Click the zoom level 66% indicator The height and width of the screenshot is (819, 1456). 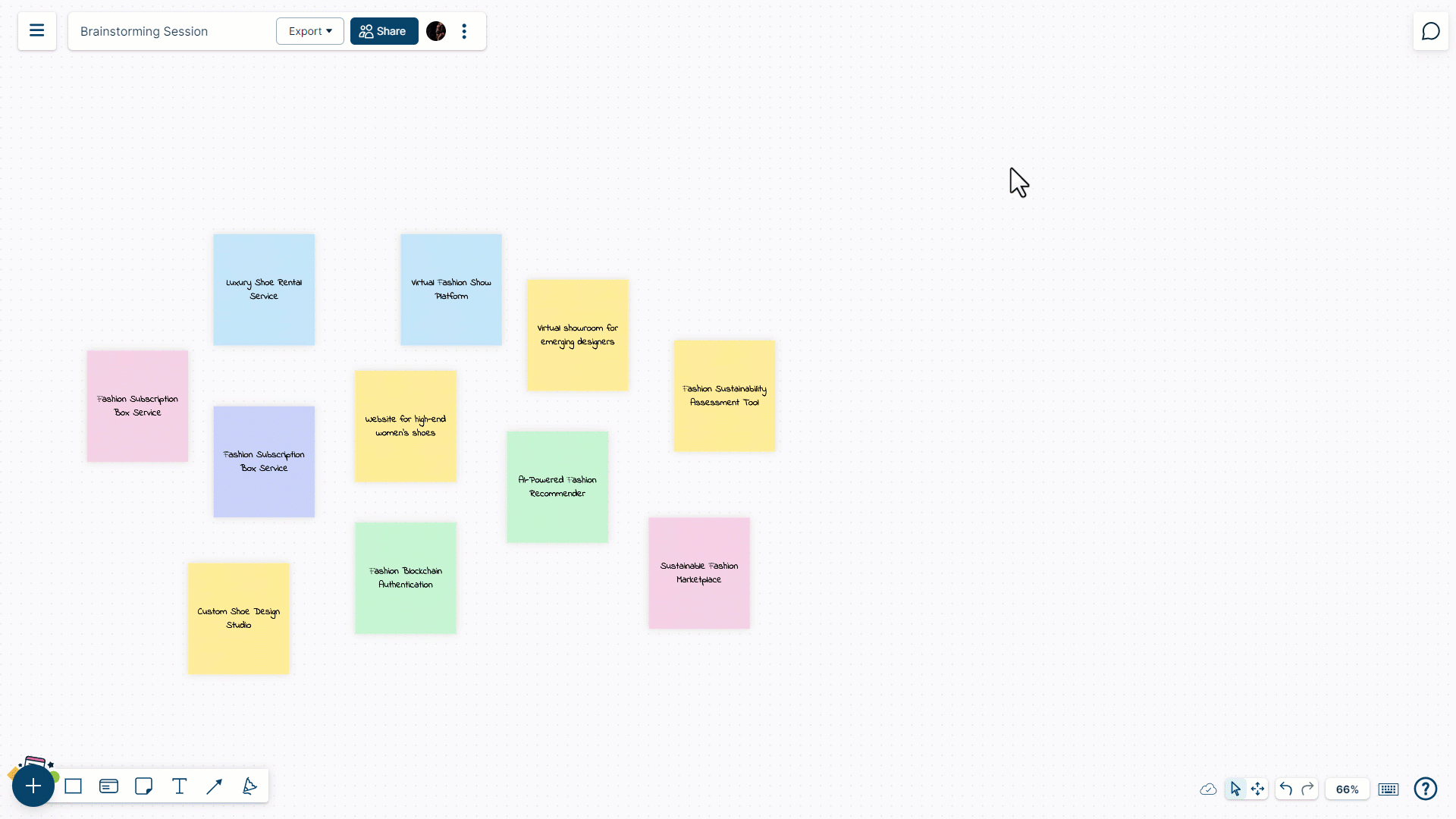(x=1347, y=789)
